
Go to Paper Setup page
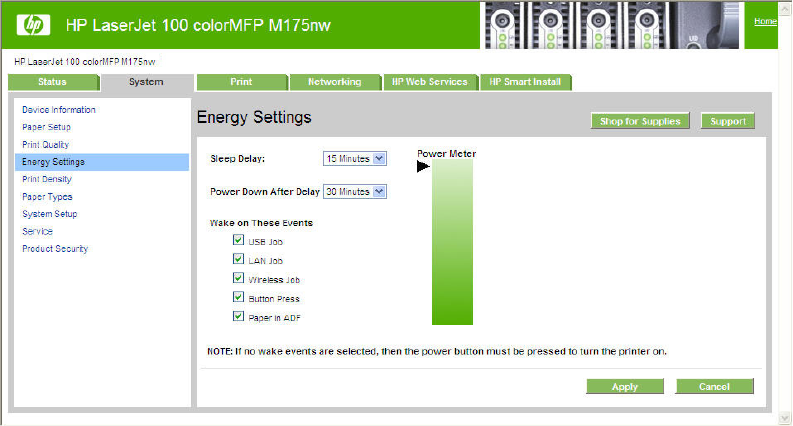tap(47, 127)
